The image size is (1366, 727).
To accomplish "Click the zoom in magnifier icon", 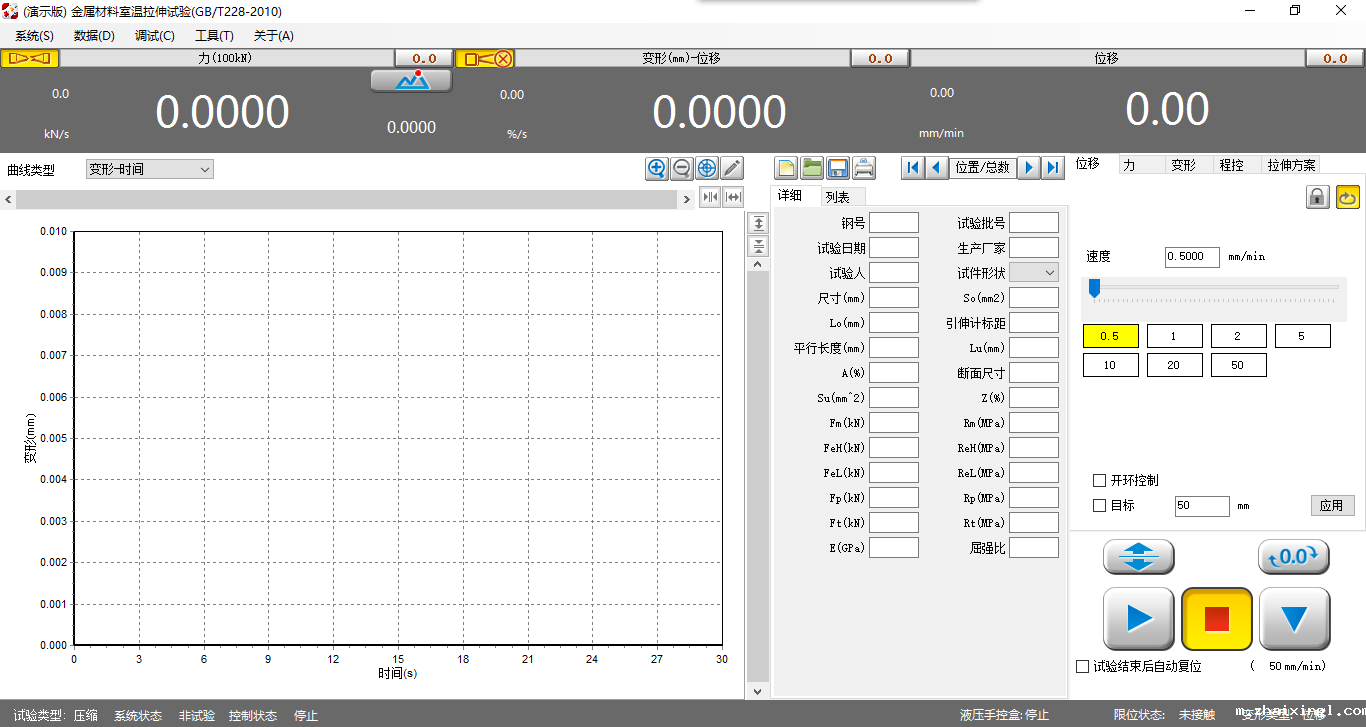I will click(656, 168).
